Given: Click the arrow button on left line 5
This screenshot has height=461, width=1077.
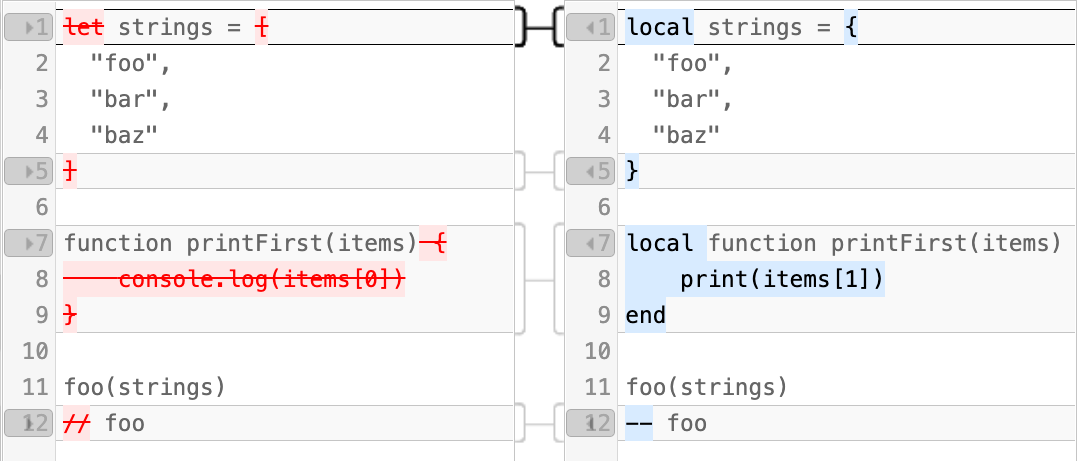Looking at the screenshot, I should point(28,171).
